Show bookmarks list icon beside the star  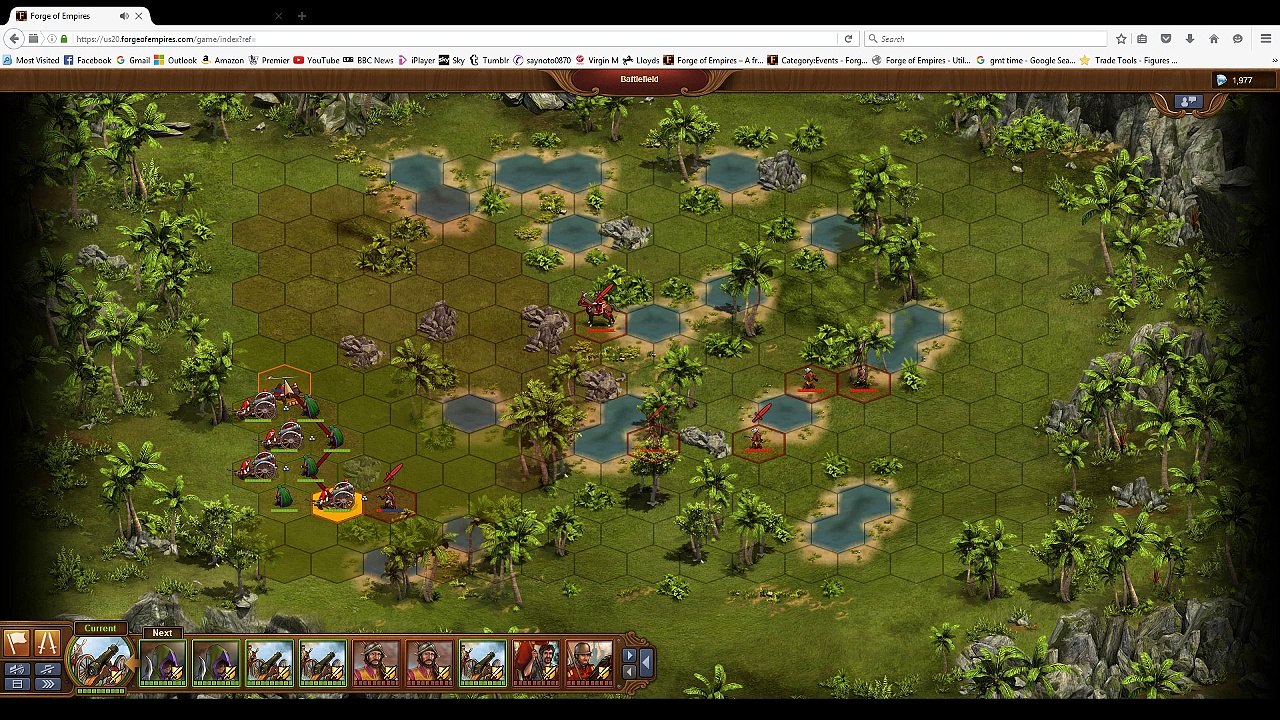click(1142, 39)
